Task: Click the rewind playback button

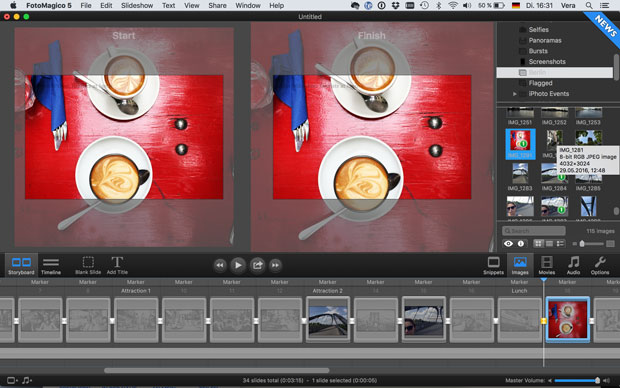Action: 220,265
